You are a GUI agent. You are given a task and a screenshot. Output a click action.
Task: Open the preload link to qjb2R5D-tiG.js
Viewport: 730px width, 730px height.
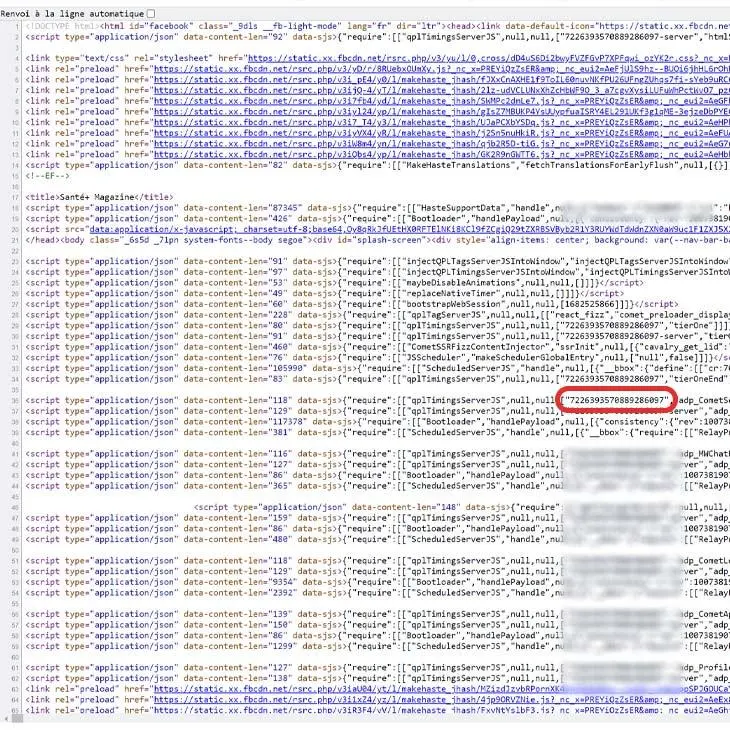tap(441, 144)
